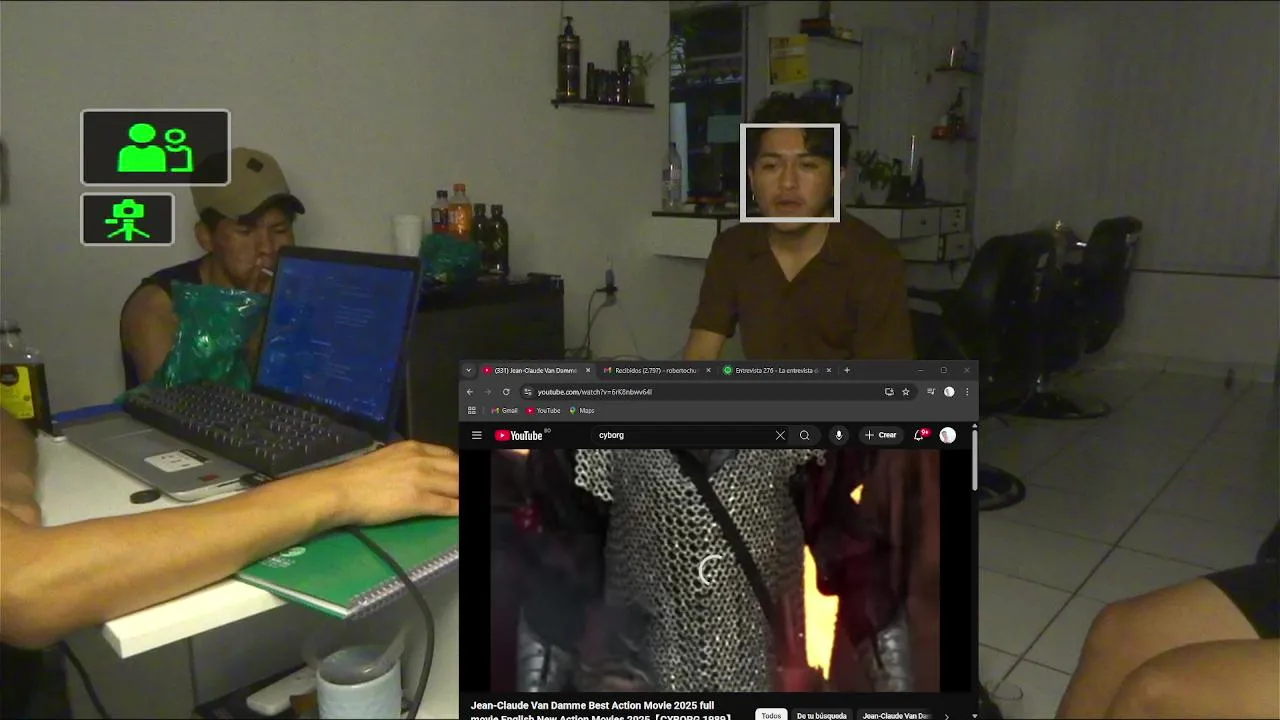The height and width of the screenshot is (720, 1280).
Task: Close the Entrevista 276 tab
Action: point(828,371)
